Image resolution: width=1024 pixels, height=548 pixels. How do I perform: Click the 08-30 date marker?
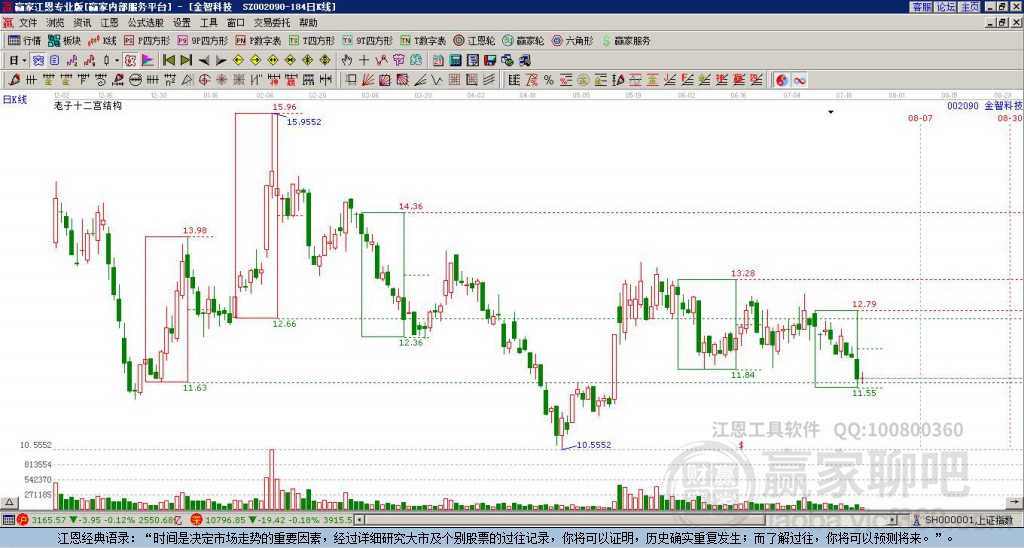(1010, 118)
